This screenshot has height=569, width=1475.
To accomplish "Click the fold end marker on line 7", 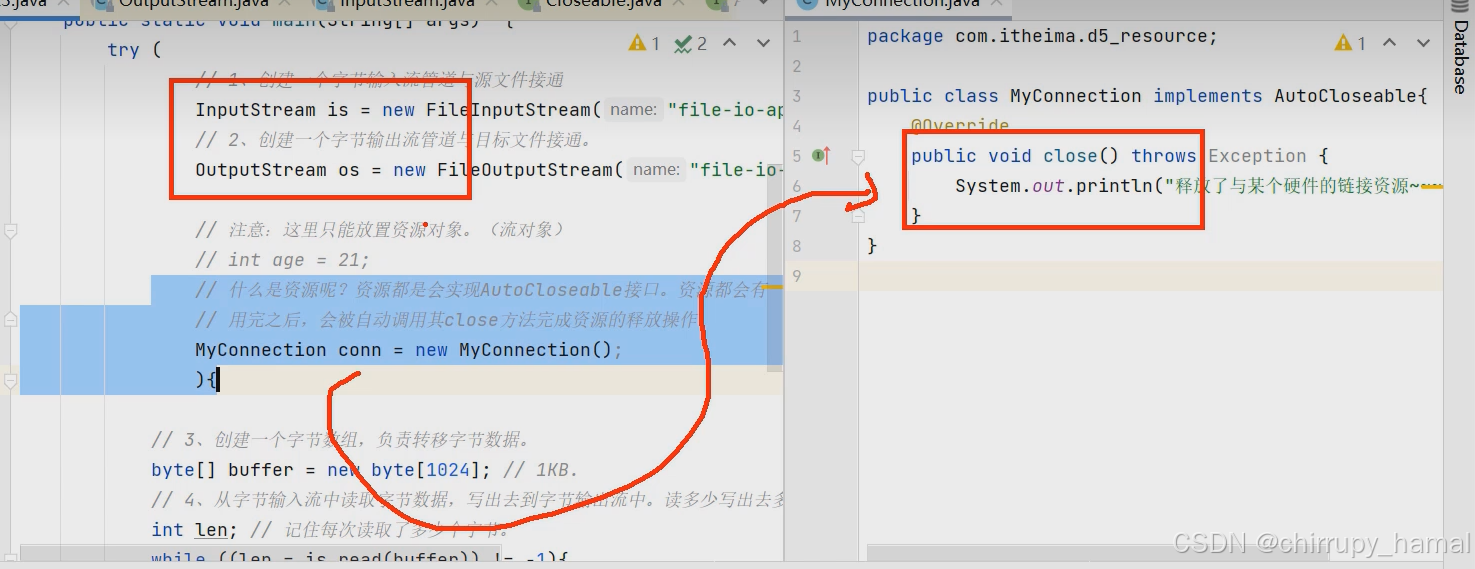I will pos(858,216).
